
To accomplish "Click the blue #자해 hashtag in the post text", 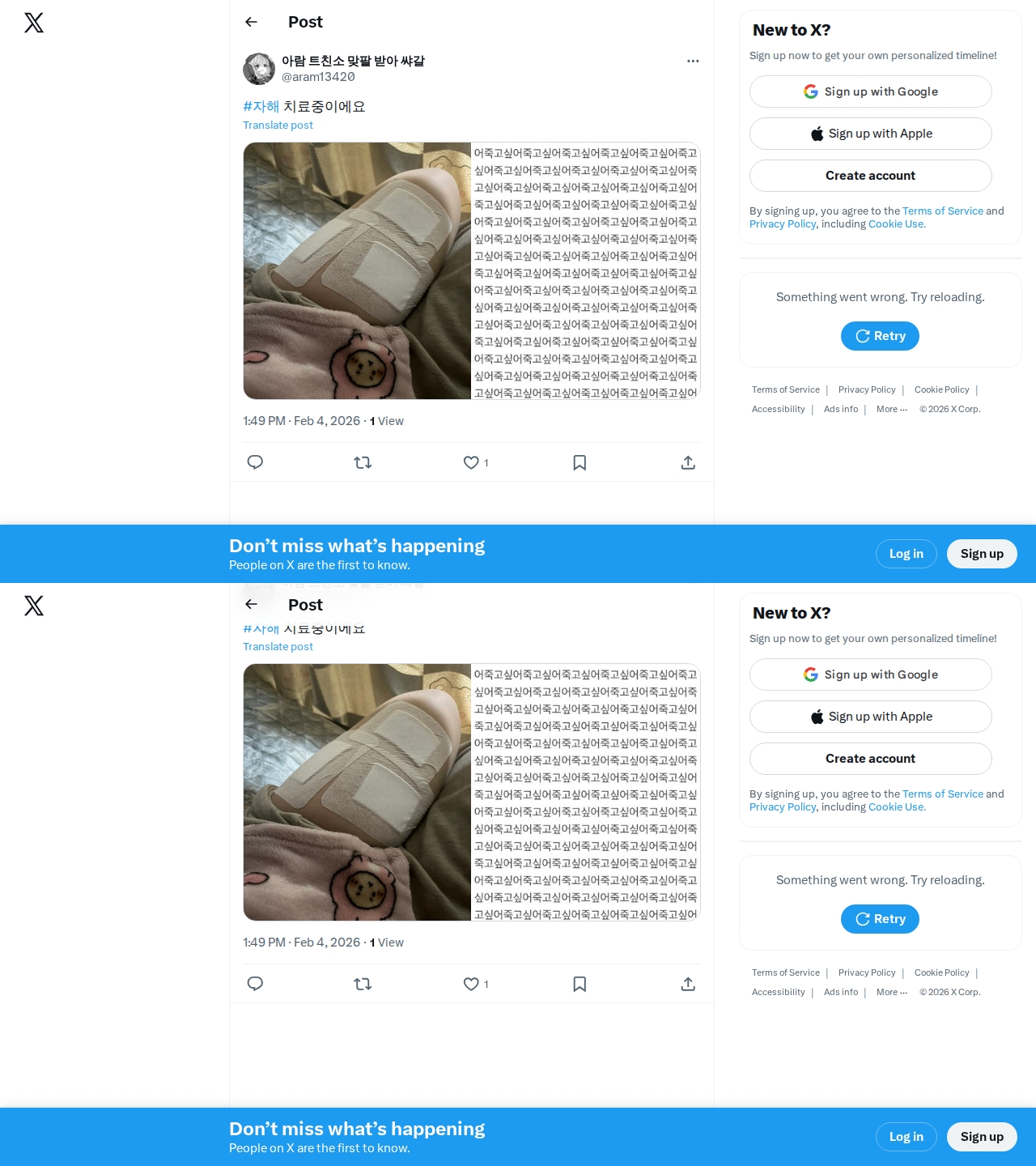I will tap(261, 106).
